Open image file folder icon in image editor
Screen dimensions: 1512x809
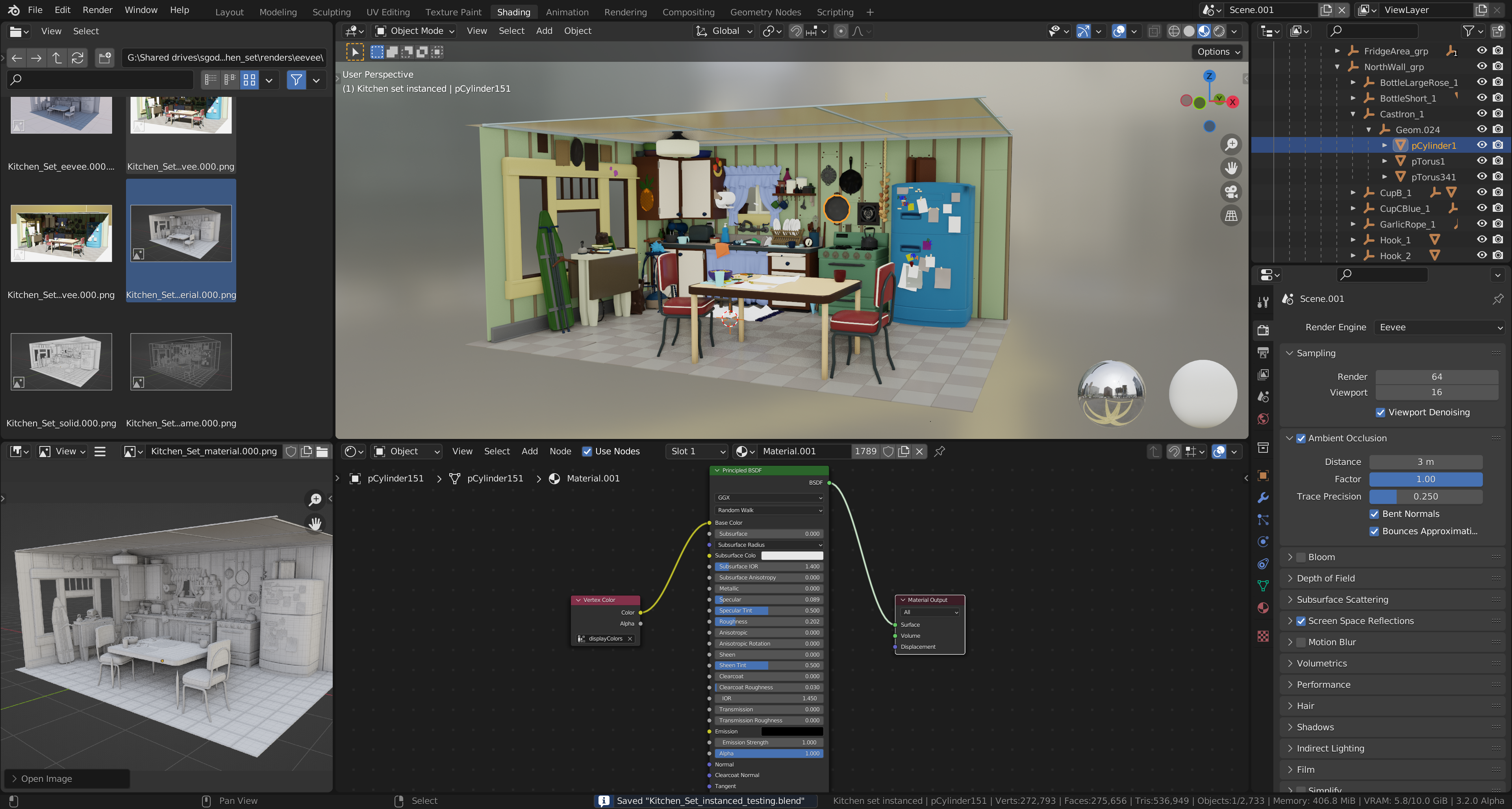(322, 451)
